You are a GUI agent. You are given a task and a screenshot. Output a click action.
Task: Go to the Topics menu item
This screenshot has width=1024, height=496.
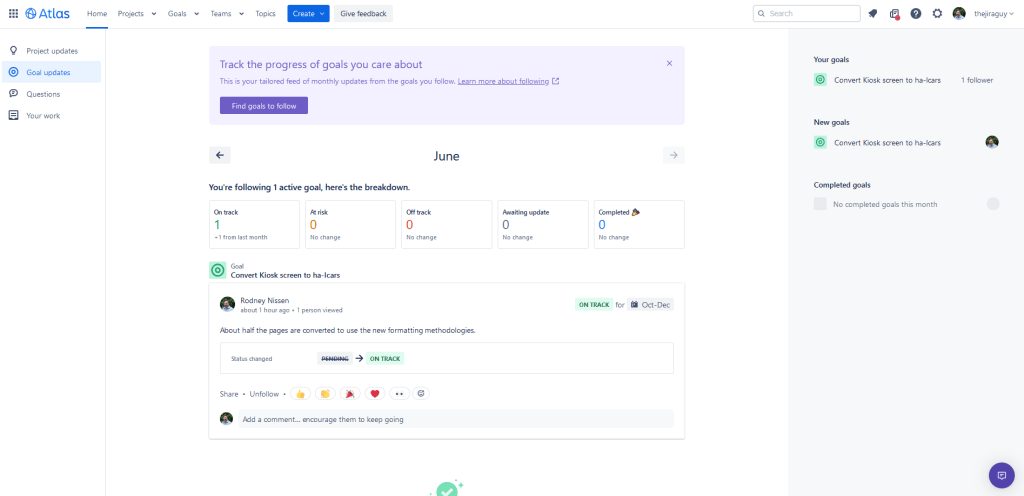[x=265, y=14]
